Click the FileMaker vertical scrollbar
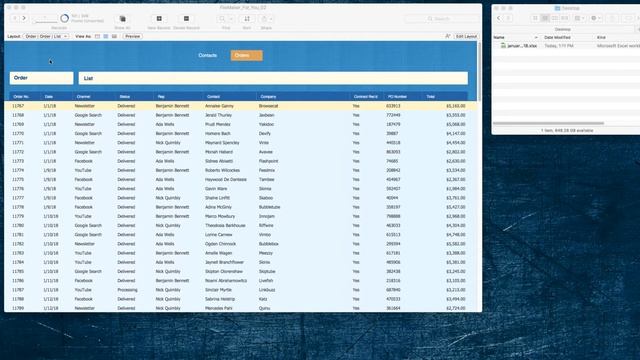 (479, 71)
